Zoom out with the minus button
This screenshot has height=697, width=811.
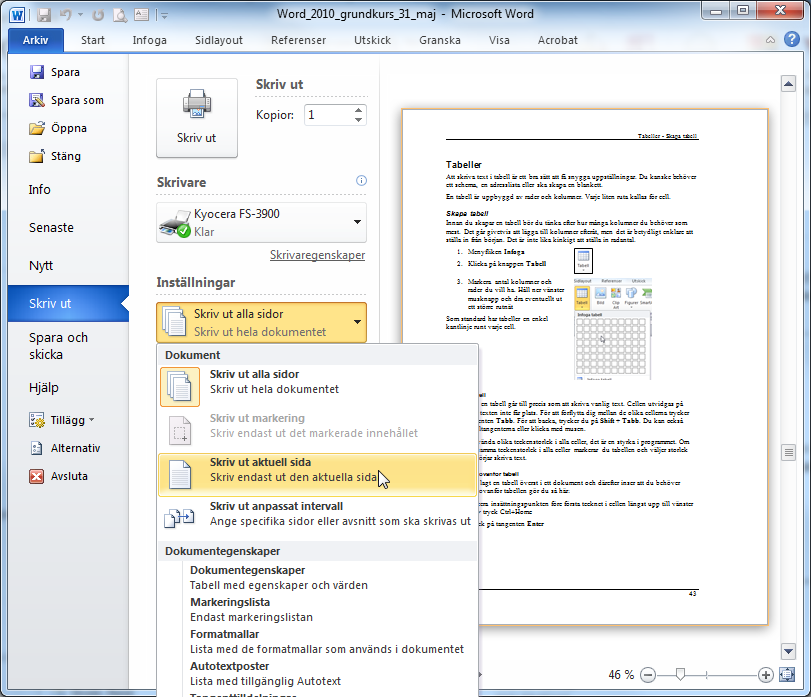tap(648, 675)
